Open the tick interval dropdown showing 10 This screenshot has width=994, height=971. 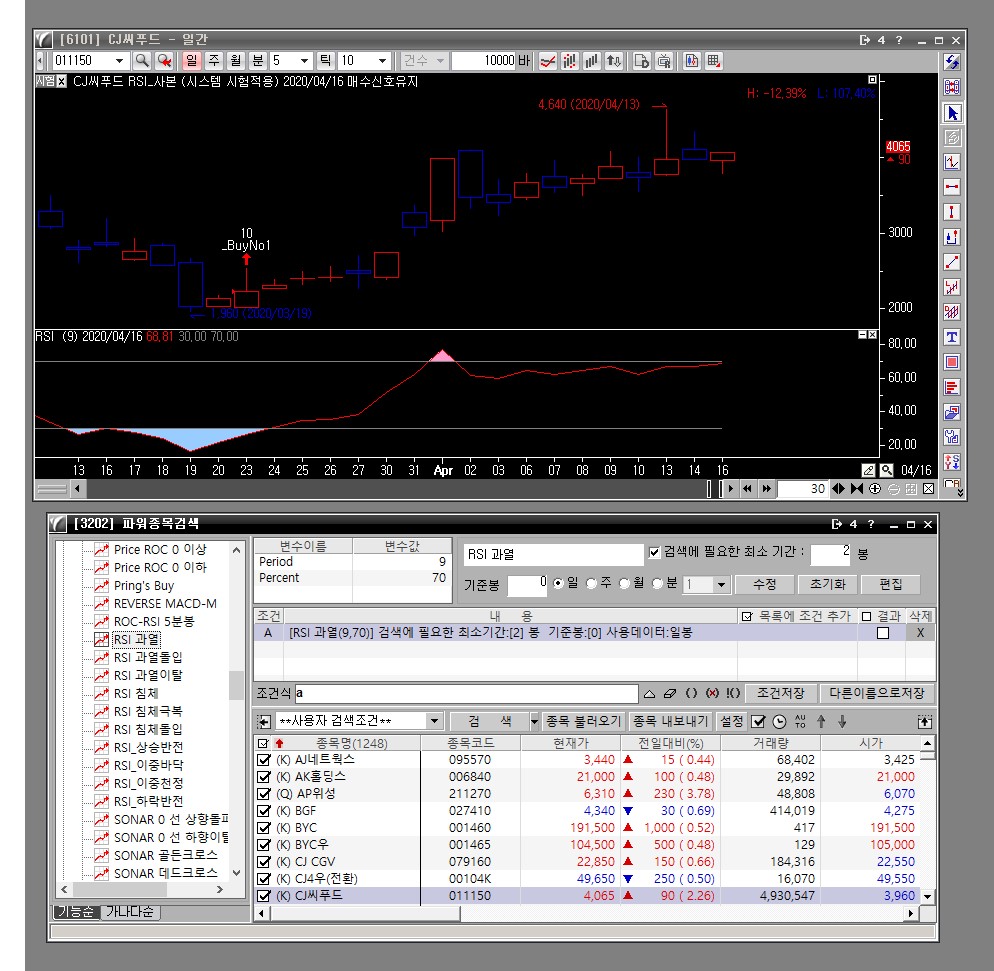pos(382,61)
